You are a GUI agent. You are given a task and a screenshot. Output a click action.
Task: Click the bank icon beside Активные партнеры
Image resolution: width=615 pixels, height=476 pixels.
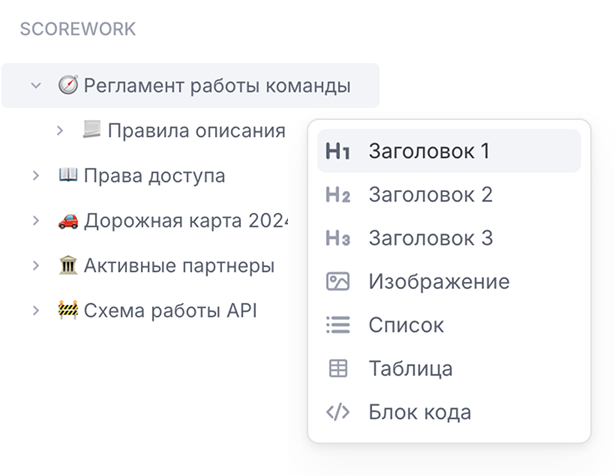[68, 266]
